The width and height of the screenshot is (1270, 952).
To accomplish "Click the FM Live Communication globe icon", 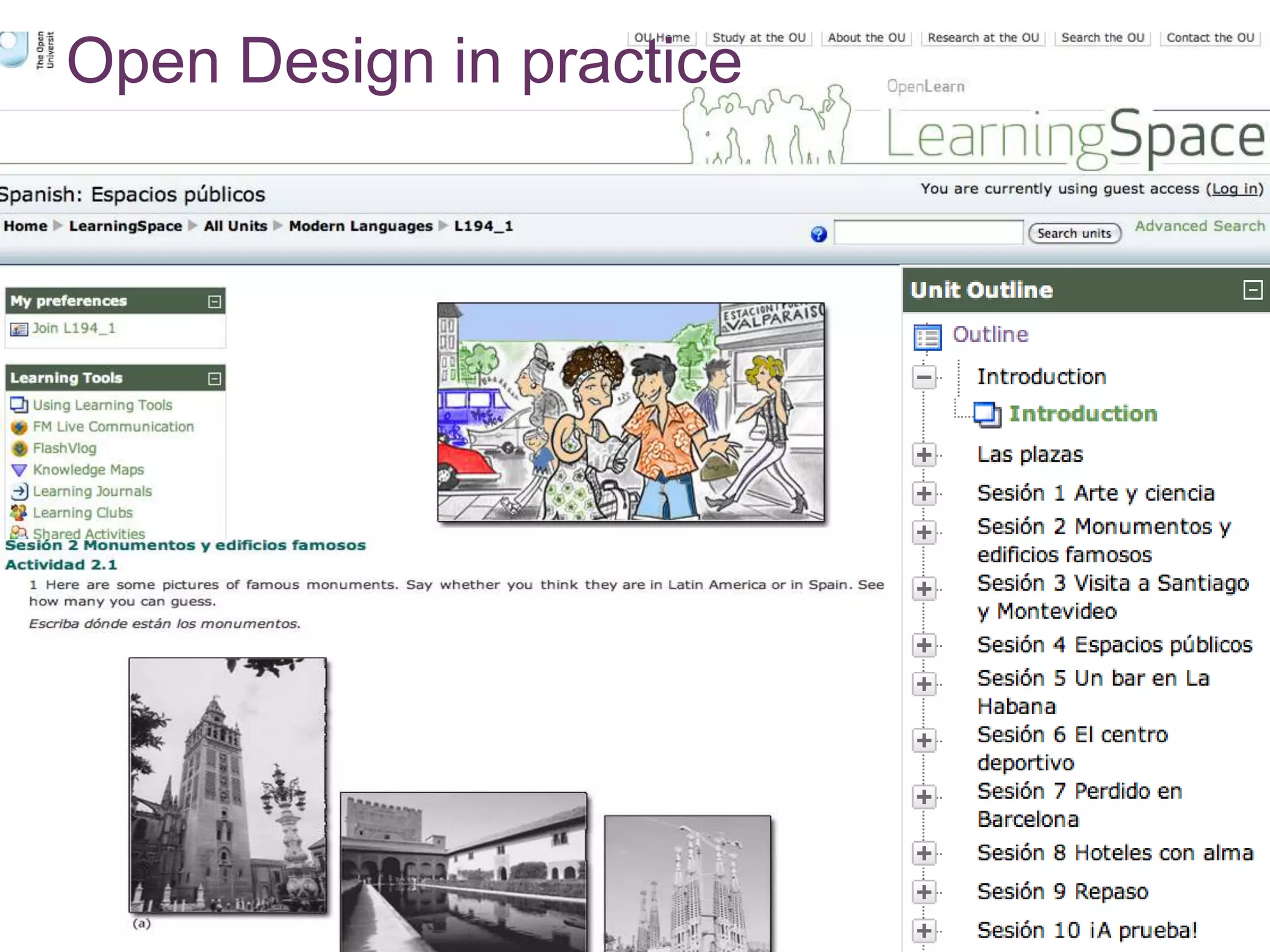I will click(19, 427).
